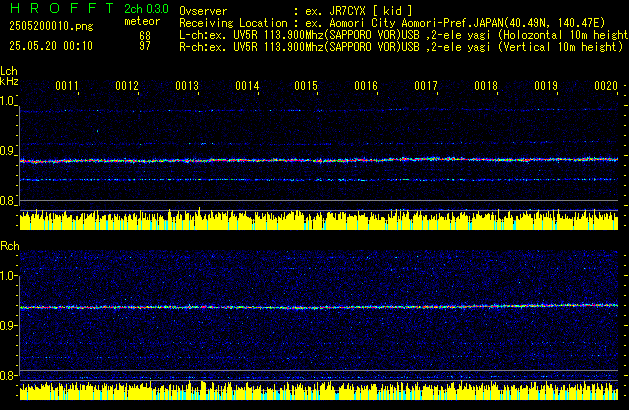The width and height of the screenshot is (629, 410).
Task: Click the Lch 1.0 frequency axis label
Action: point(7,101)
